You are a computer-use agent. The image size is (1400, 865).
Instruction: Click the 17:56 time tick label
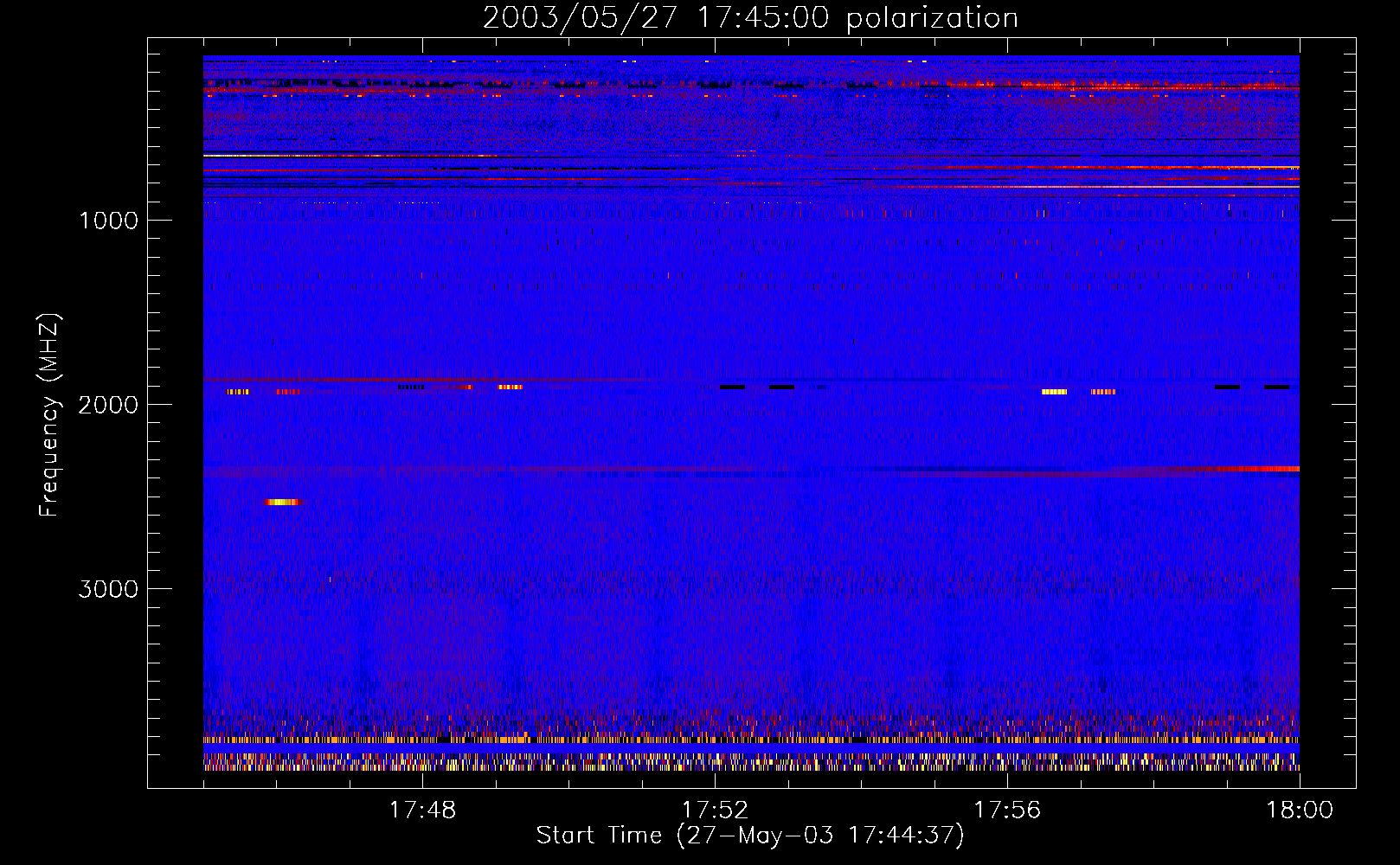[x=1007, y=811]
